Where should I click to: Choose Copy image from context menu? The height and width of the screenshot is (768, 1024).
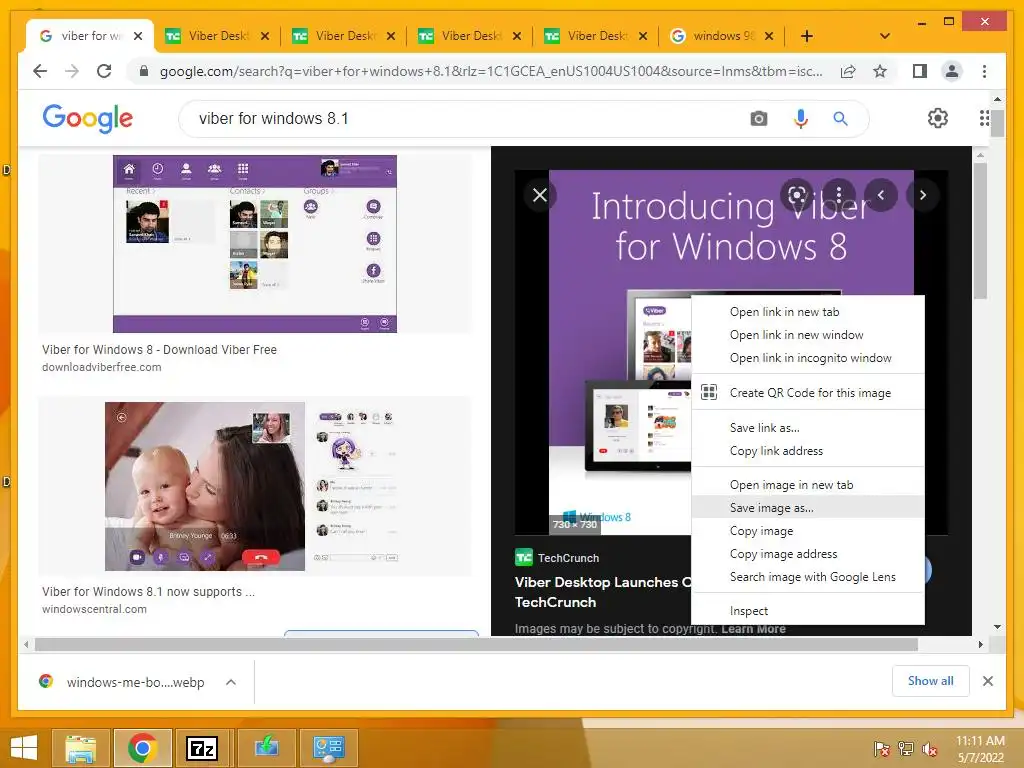click(807, 531)
